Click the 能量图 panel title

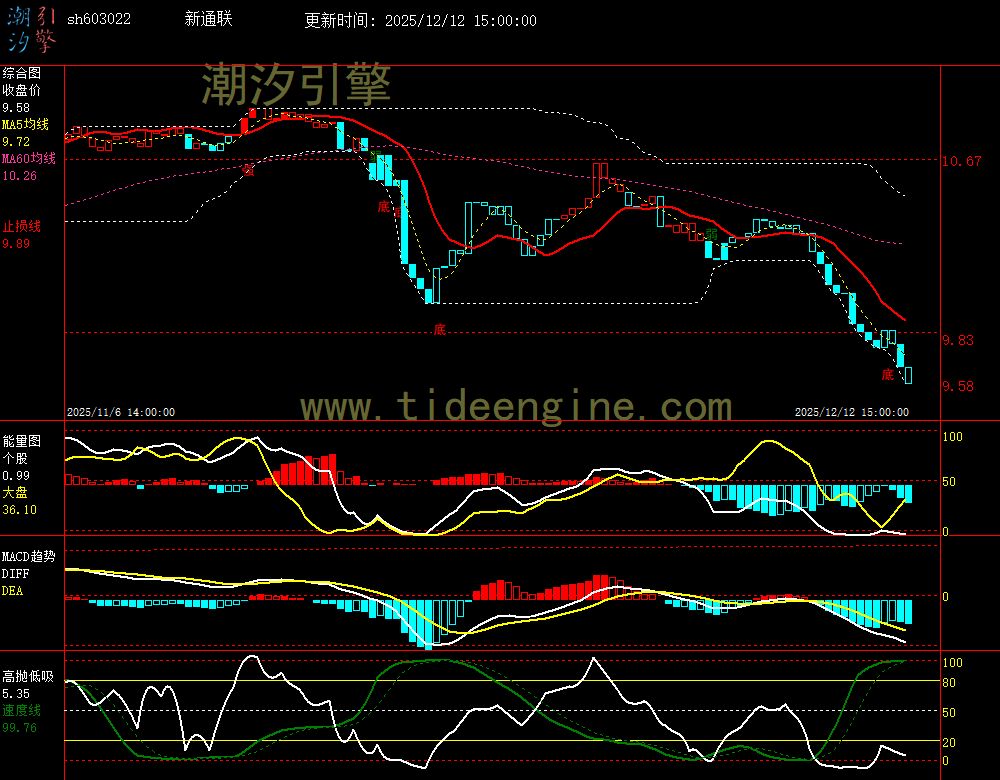tap(21, 440)
